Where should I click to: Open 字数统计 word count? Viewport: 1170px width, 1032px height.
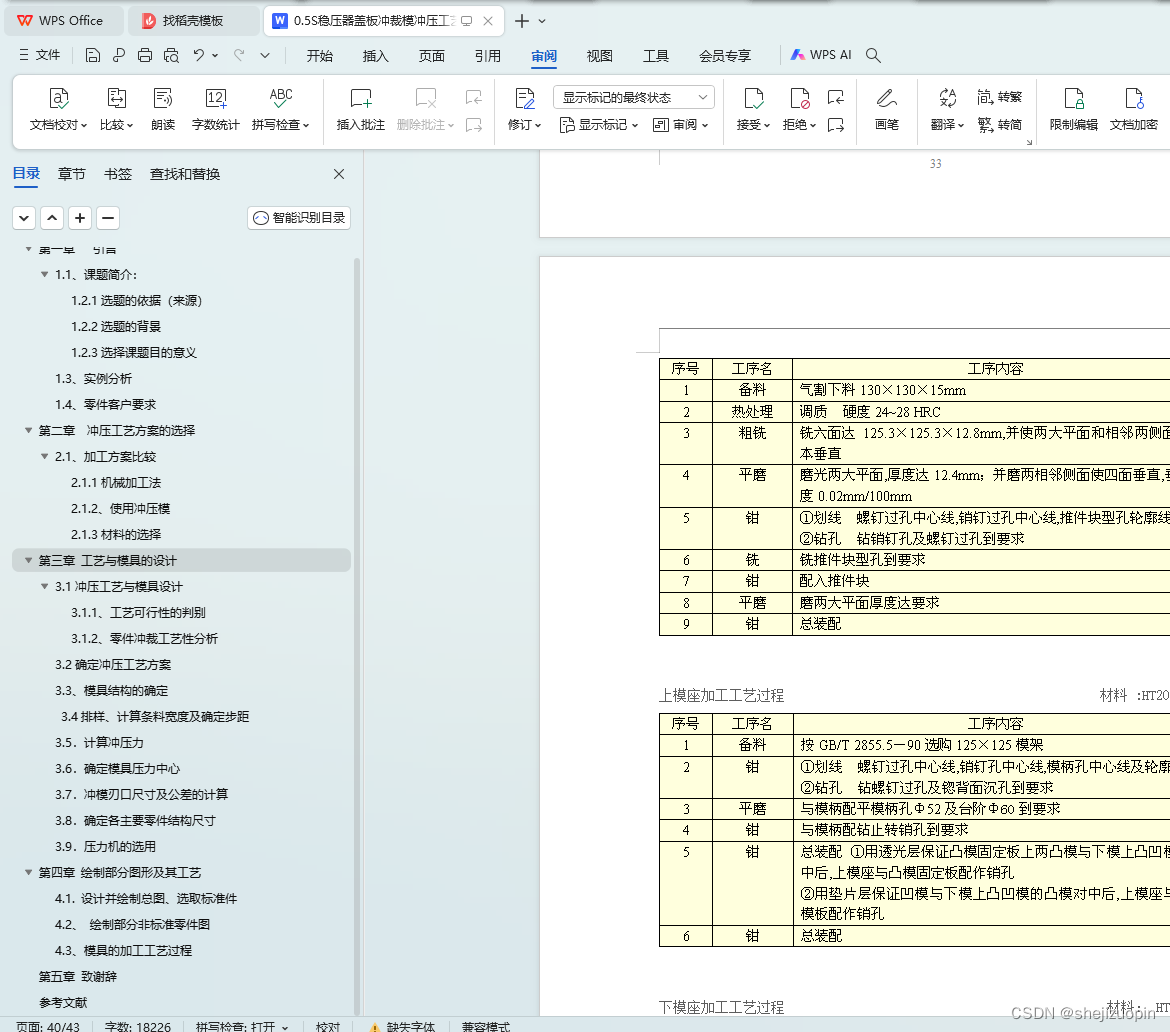coord(216,109)
